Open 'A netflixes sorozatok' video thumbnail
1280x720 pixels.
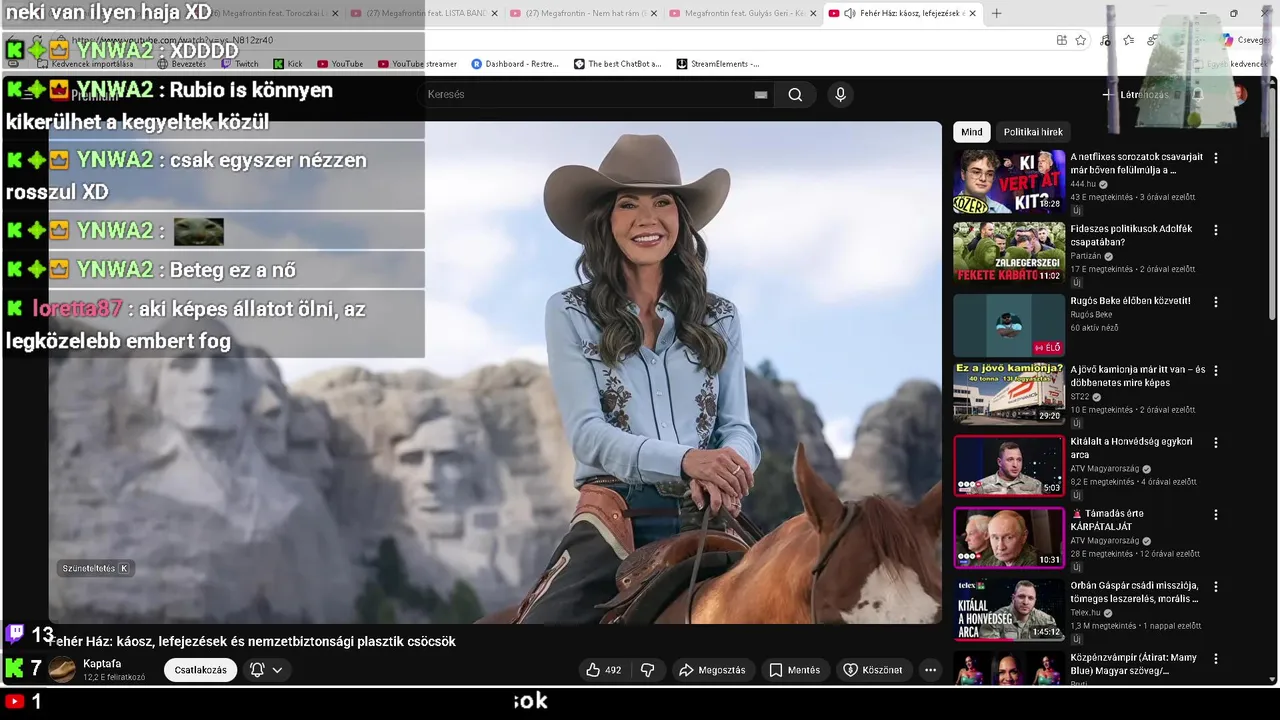click(1009, 182)
